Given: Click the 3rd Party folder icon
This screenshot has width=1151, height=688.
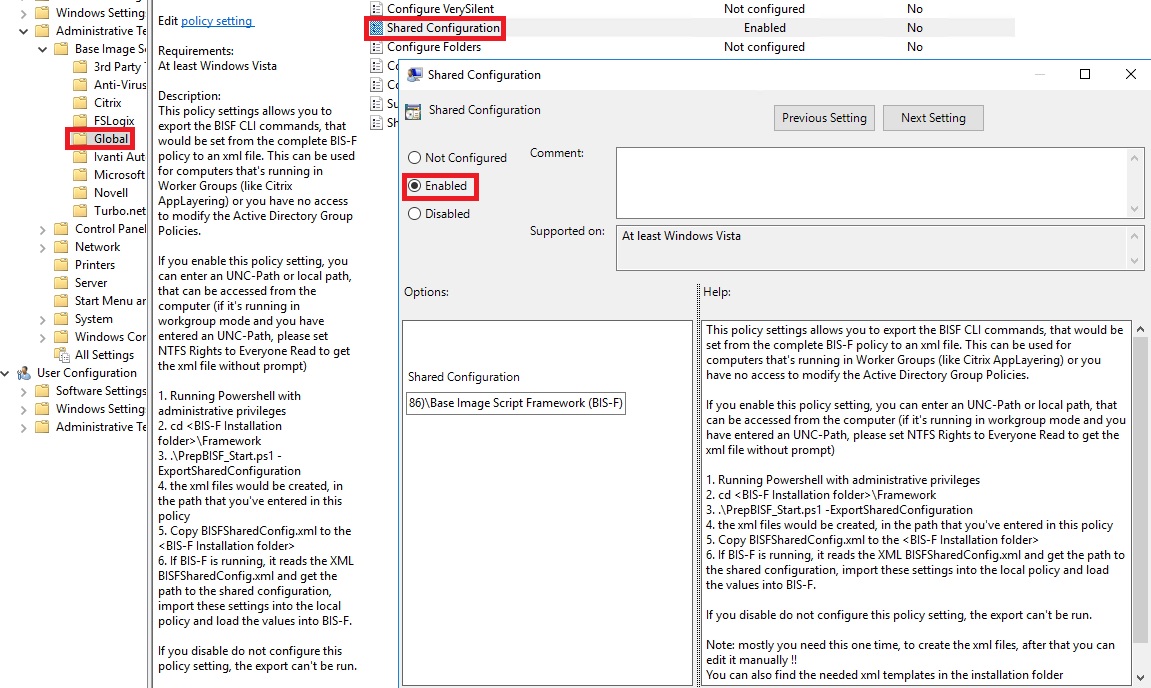Looking at the screenshot, I should [81, 67].
